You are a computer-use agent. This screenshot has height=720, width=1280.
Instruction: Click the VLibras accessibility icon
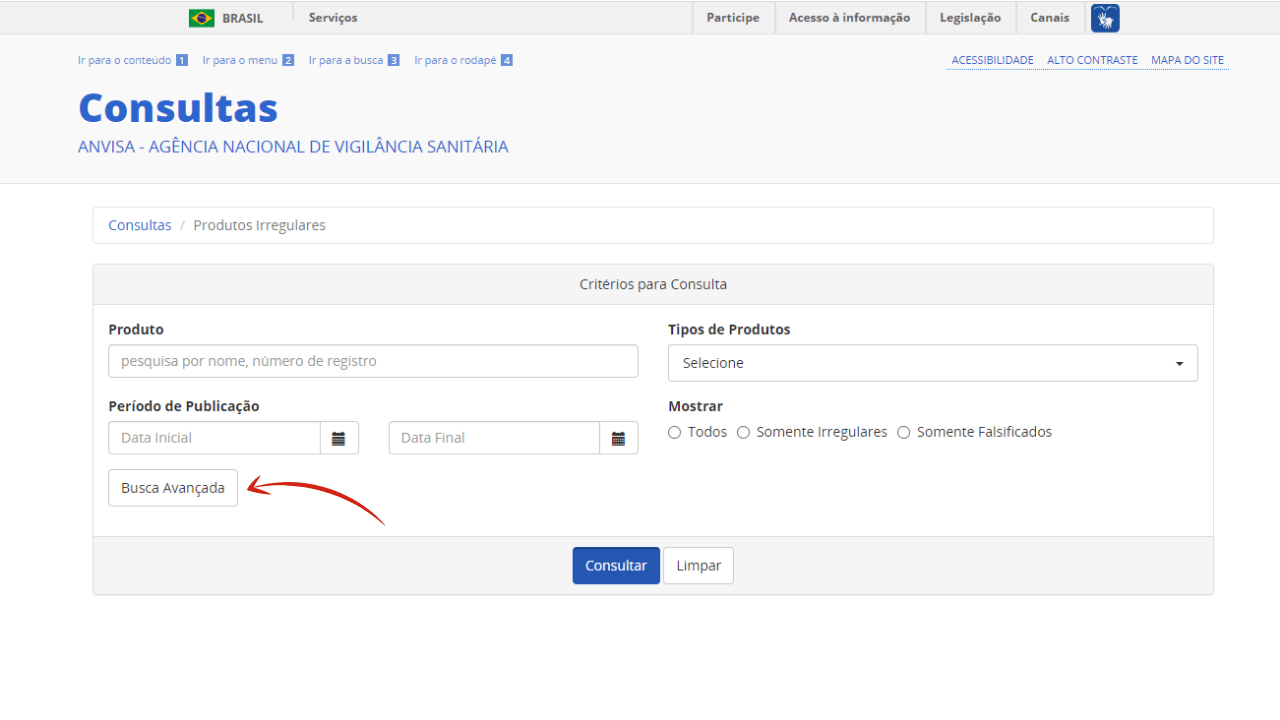(1104, 17)
